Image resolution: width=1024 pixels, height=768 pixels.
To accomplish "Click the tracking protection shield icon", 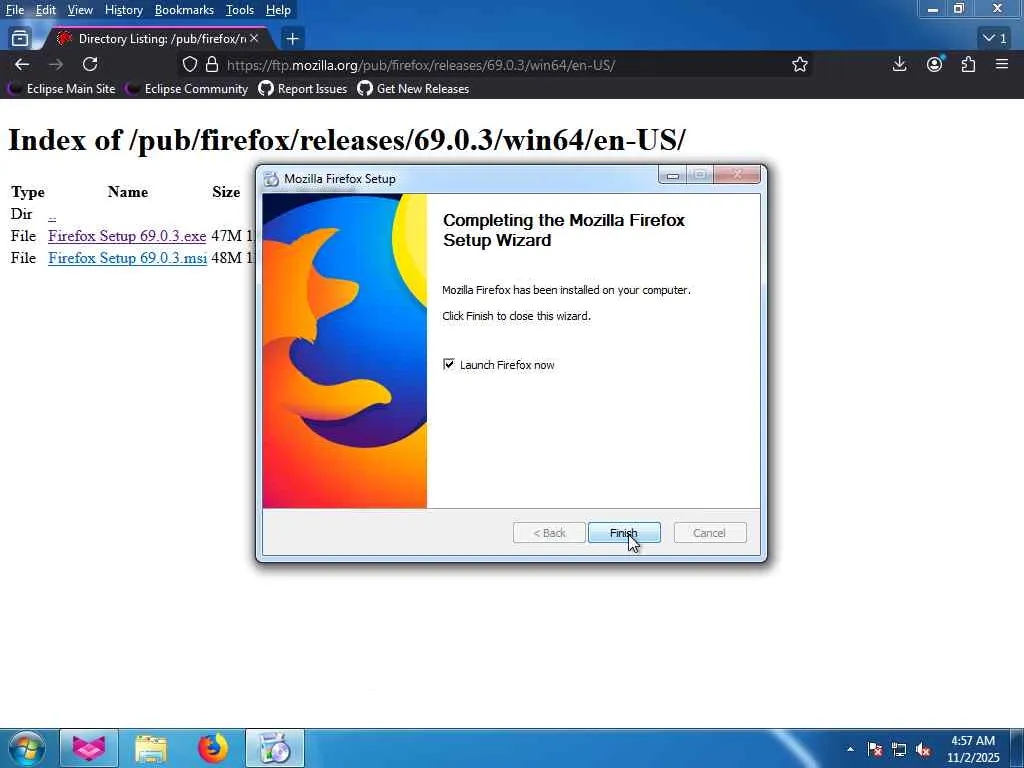I will 189,64.
